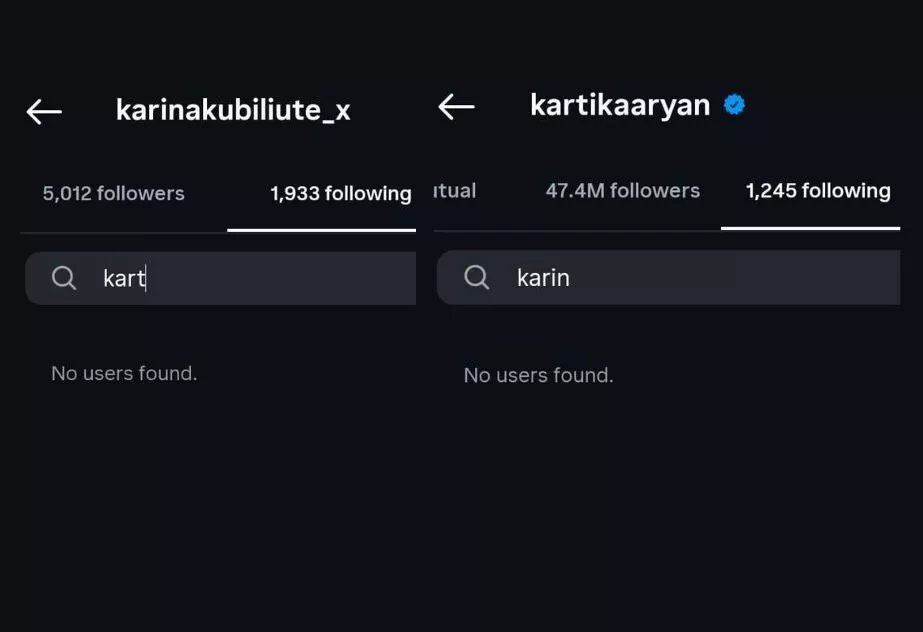
Task: Open the 5,012 followers tab
Action: click(113, 193)
